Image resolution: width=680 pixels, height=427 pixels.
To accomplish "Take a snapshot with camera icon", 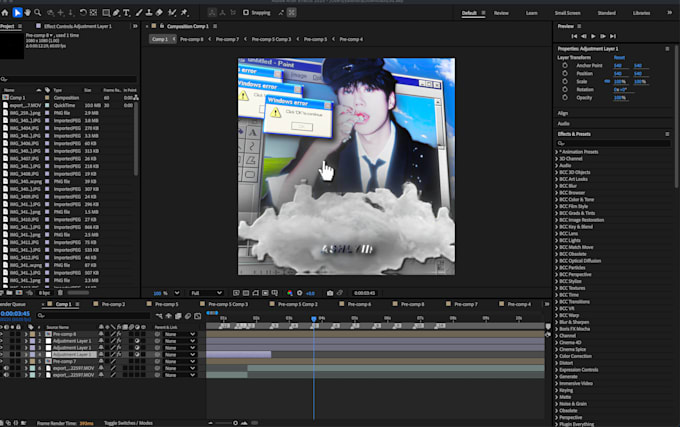I will pyautogui.click(x=330, y=293).
